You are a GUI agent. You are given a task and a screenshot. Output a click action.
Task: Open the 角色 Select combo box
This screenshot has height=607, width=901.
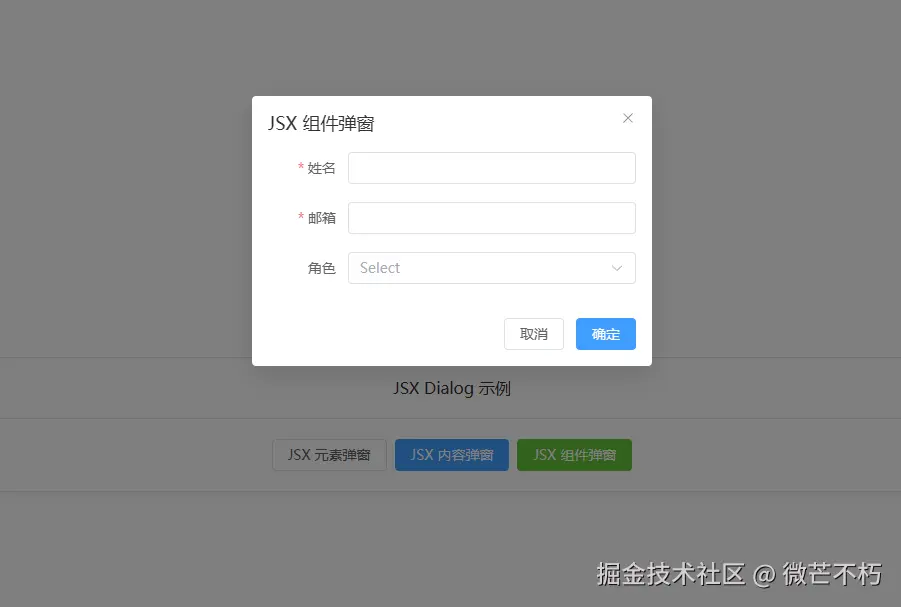[x=492, y=268]
